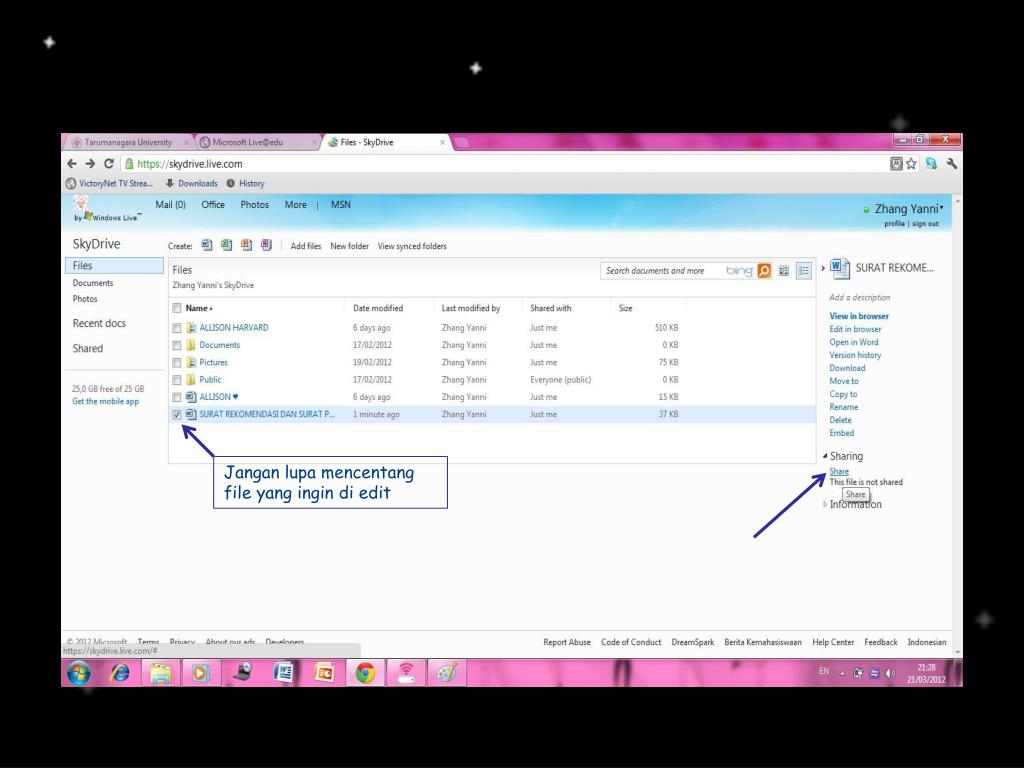1024x768 pixels.
Task: Reload the SkyDrive page
Action: pyautogui.click(x=109, y=164)
